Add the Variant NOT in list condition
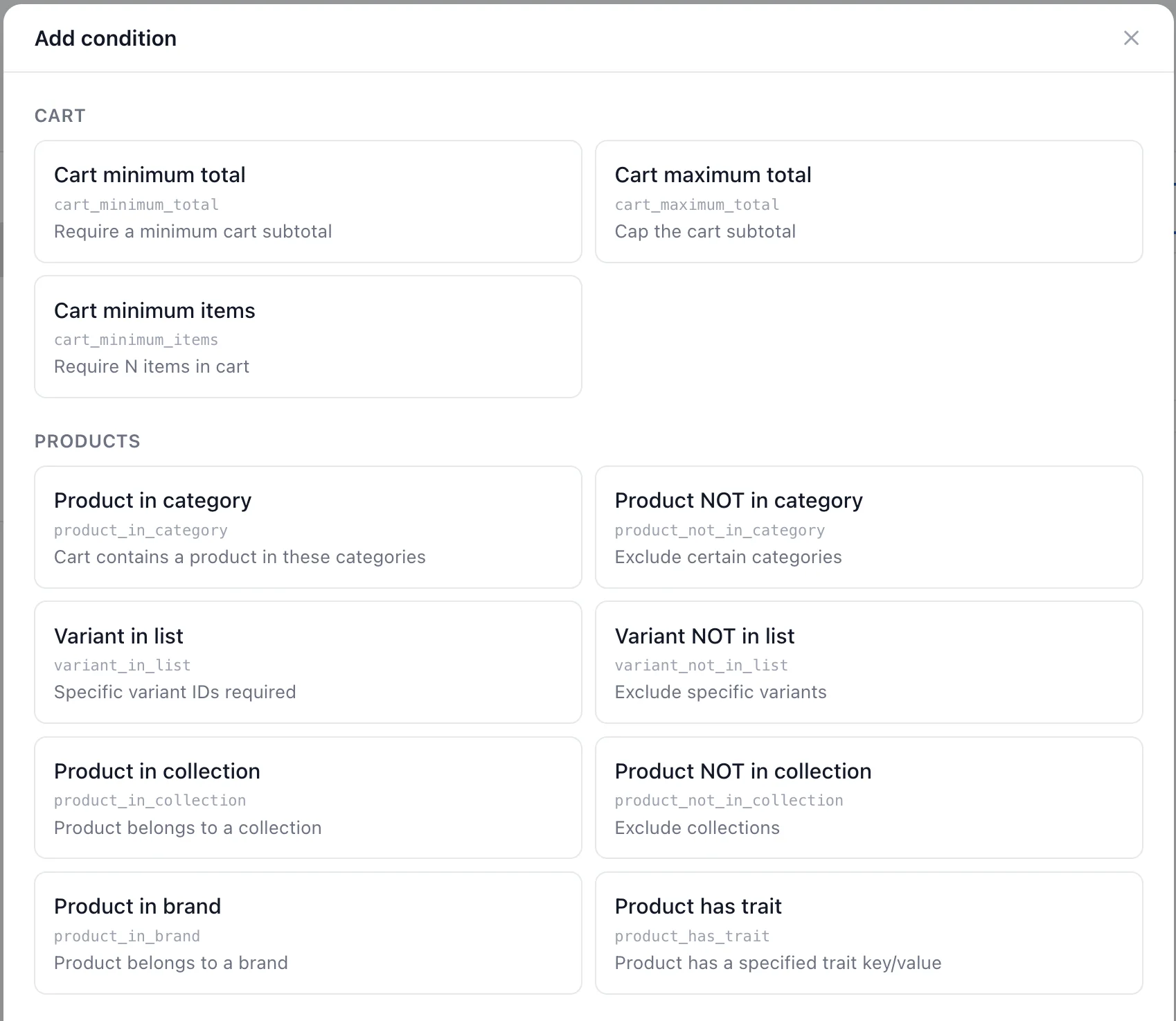Viewport: 1176px width, 1021px height. [868, 662]
